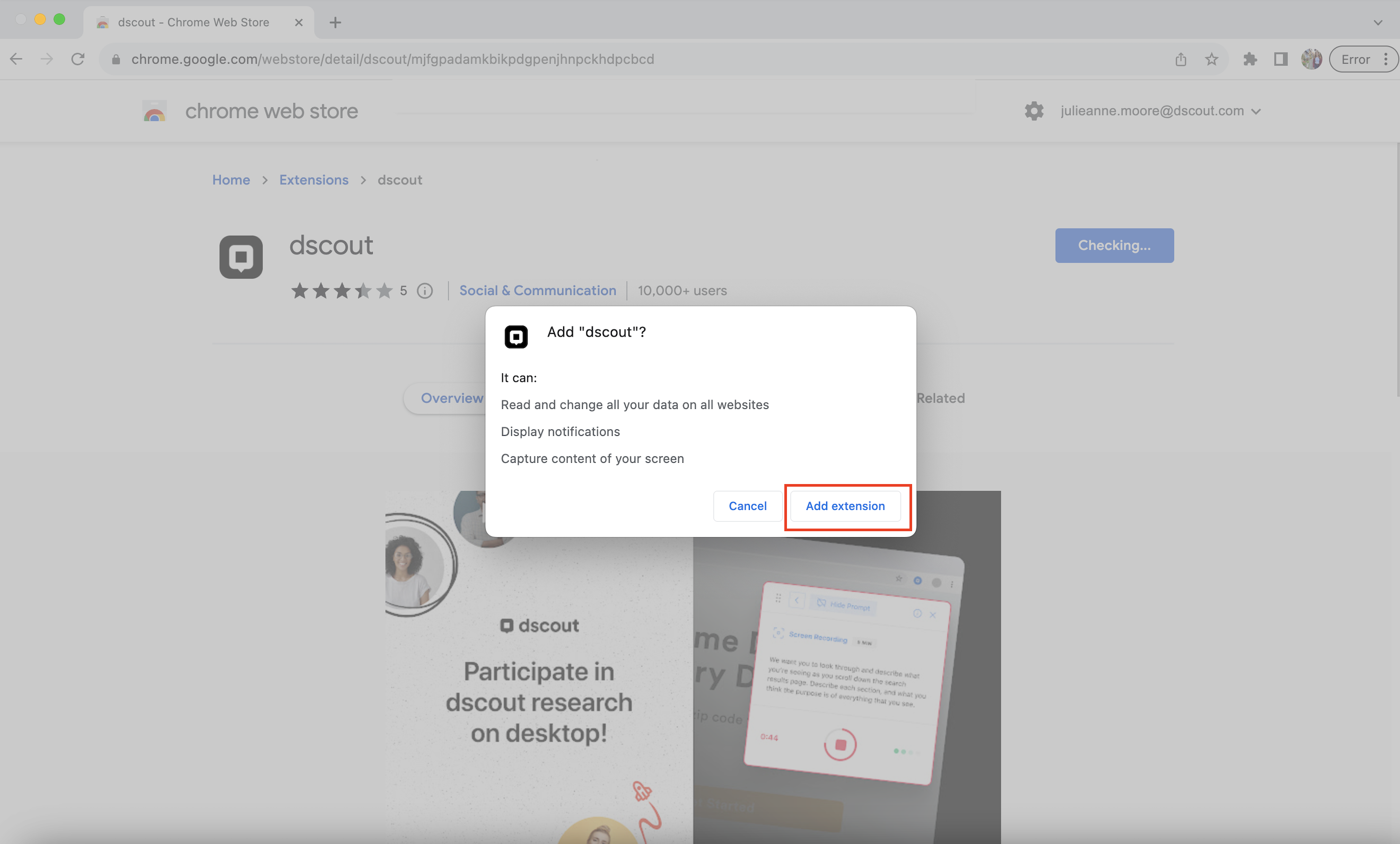
Task: Click "Capture content of your screen" text
Action: (592, 459)
